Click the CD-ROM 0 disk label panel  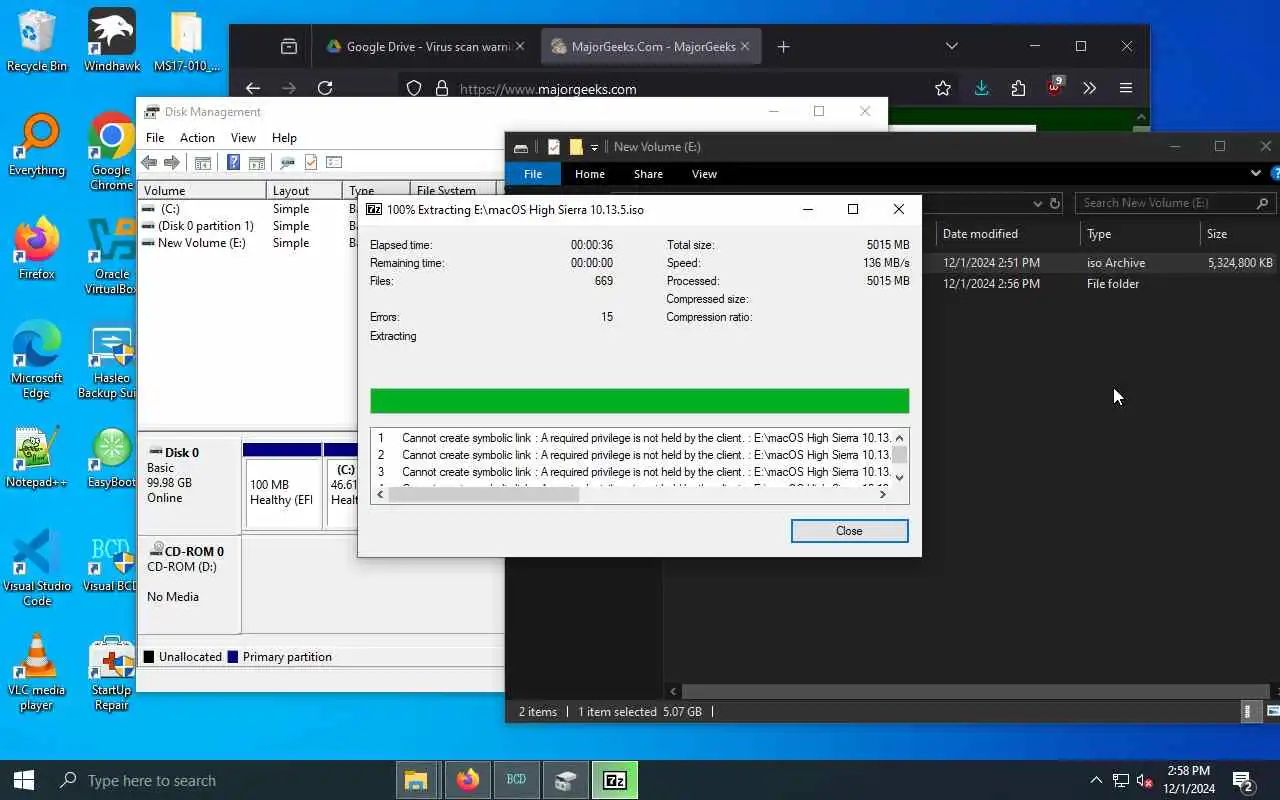[189, 584]
